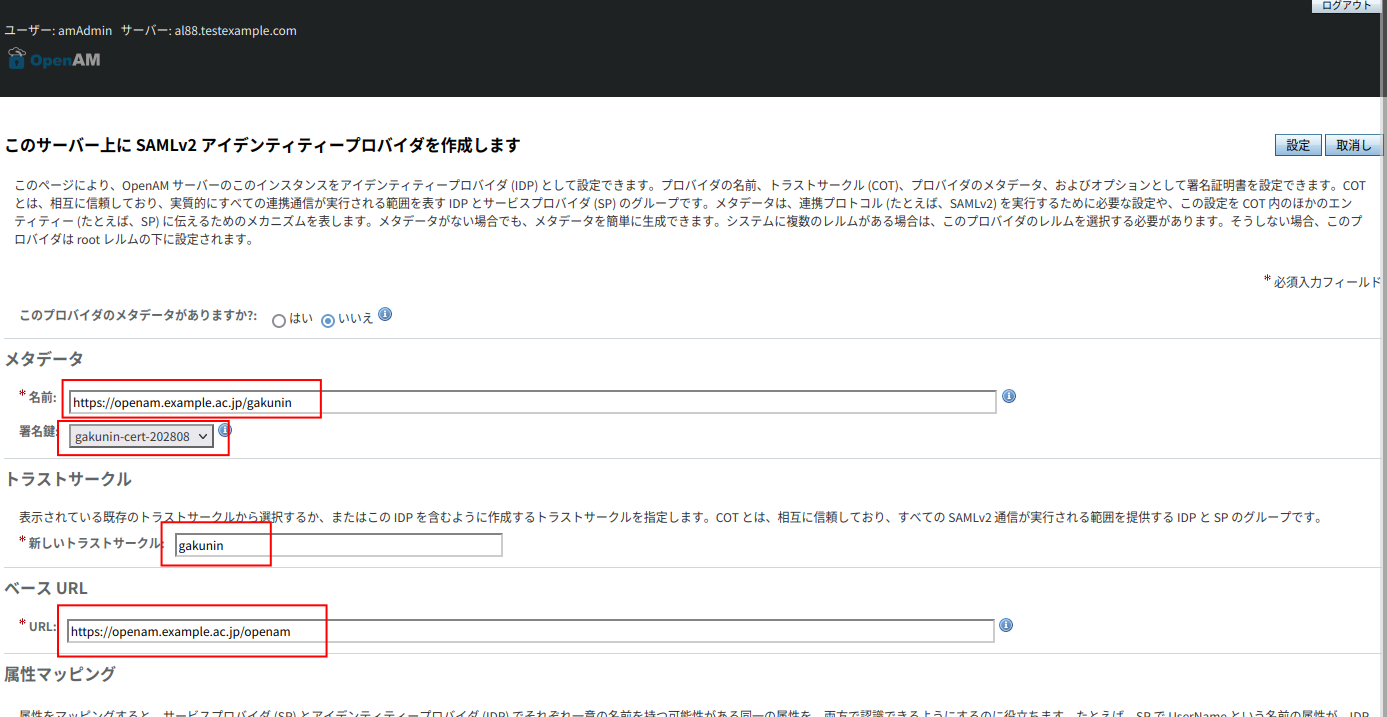
Task: Select the いいえ radio button
Action: tap(327, 320)
